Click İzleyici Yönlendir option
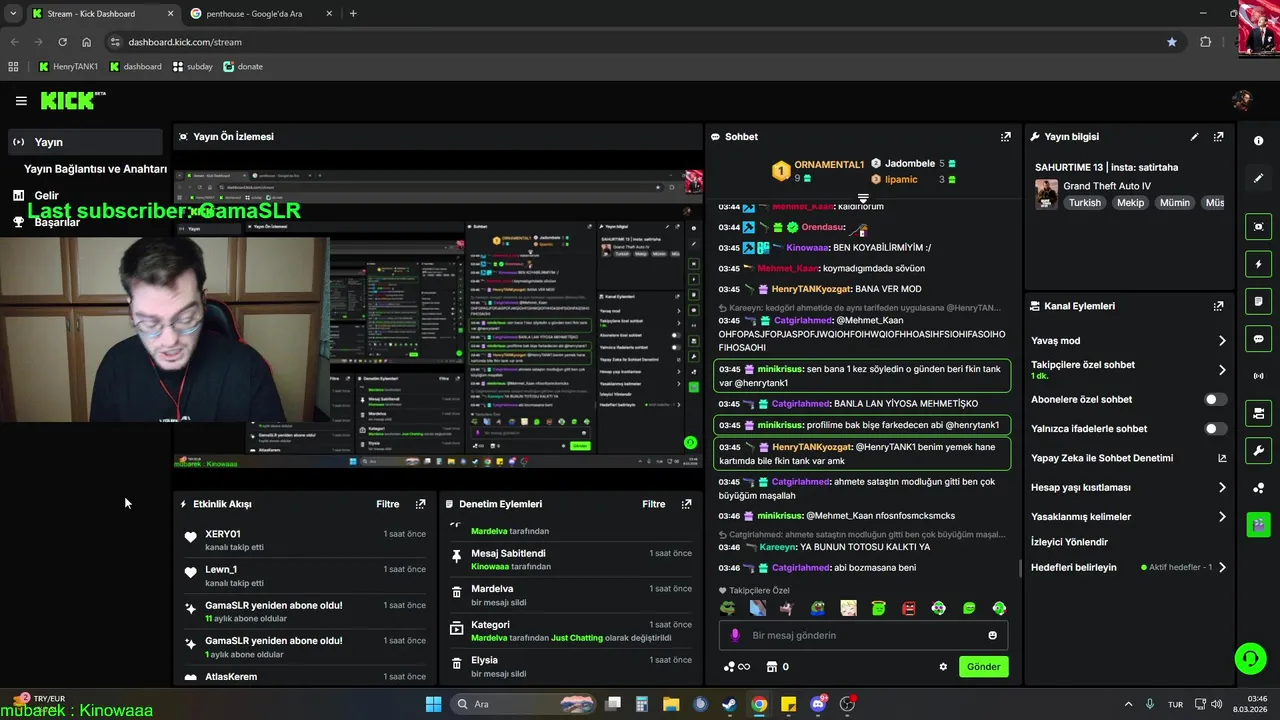This screenshot has height=720, width=1280. point(1069,542)
